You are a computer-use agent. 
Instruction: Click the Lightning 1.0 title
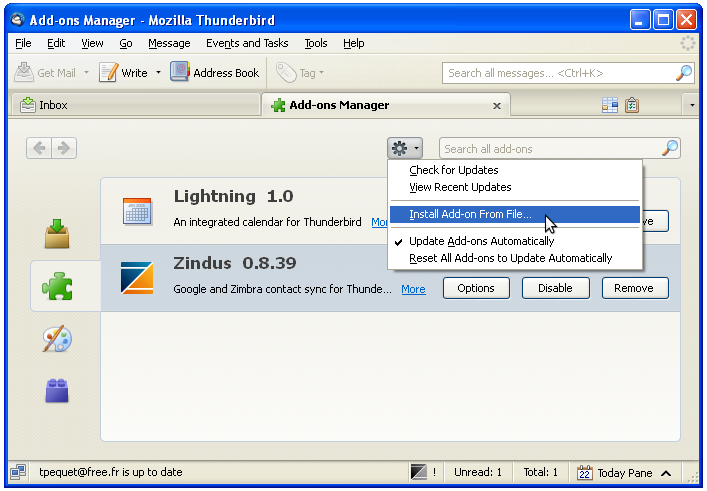234,196
